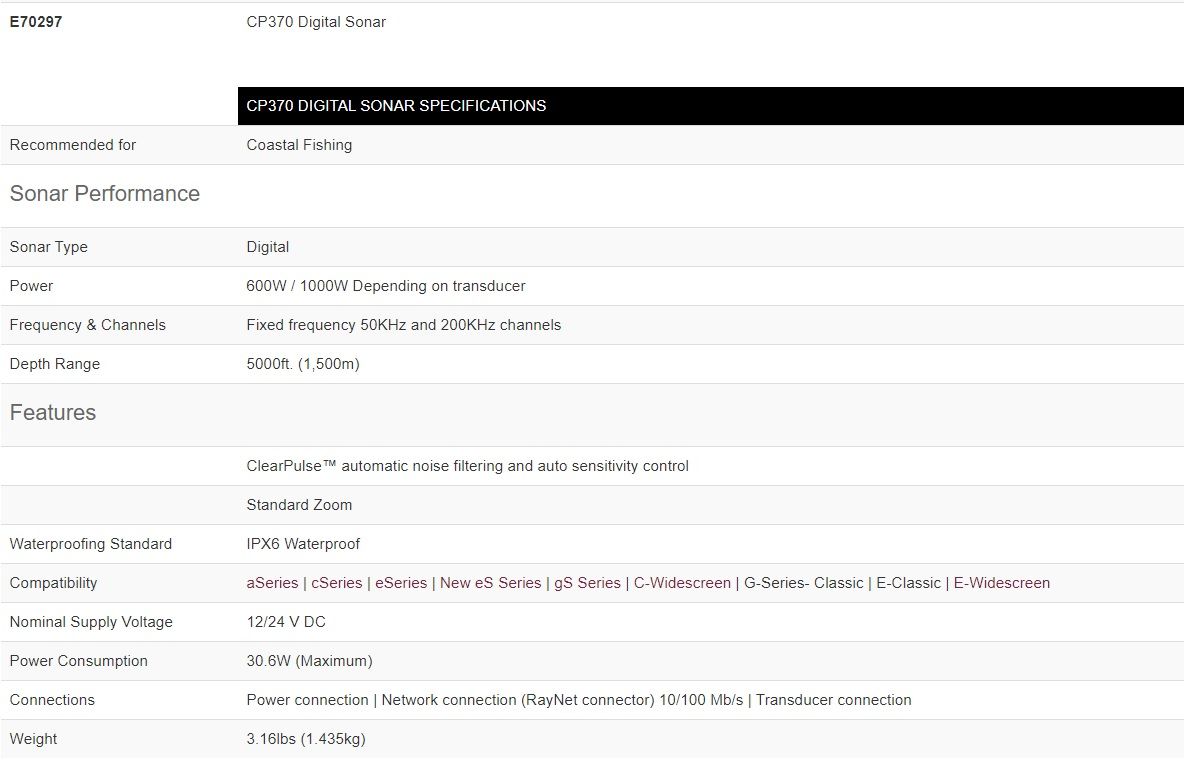The width and height of the screenshot is (1187, 770).
Task: Click the Frequency & Channels row label
Action: click(x=88, y=325)
